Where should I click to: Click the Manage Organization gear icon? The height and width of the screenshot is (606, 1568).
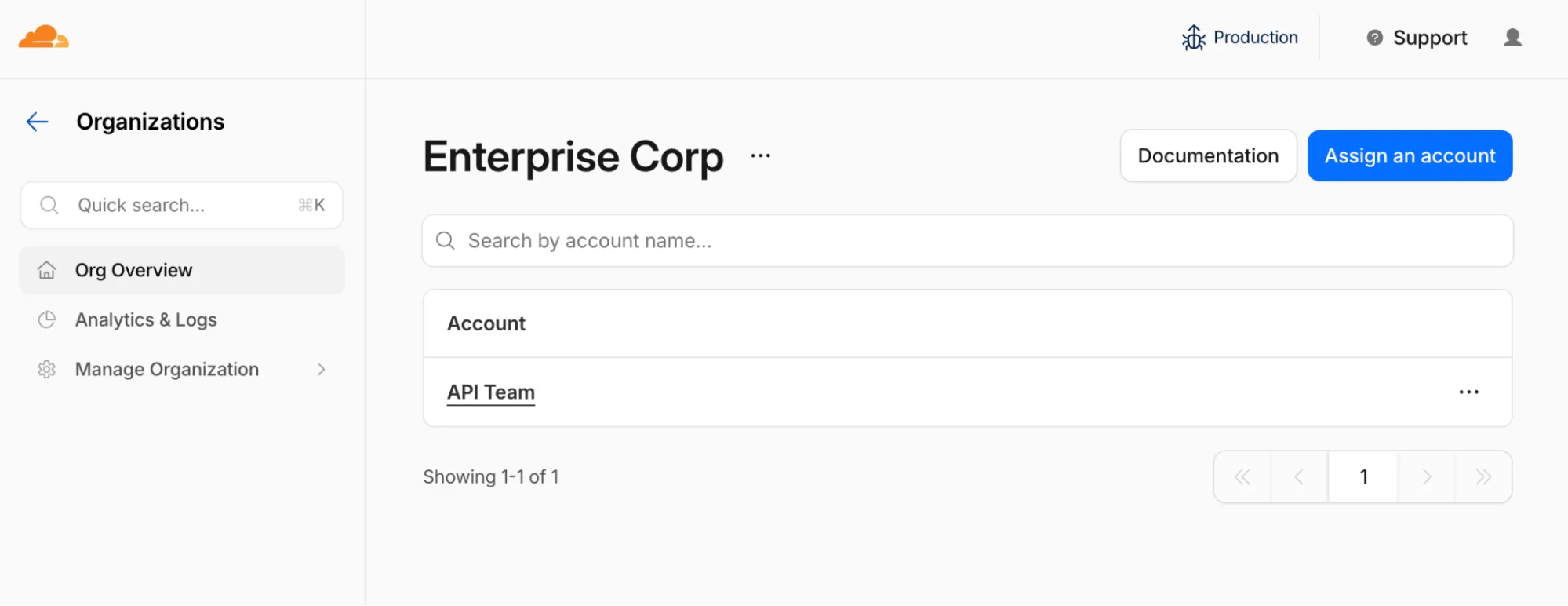point(47,369)
